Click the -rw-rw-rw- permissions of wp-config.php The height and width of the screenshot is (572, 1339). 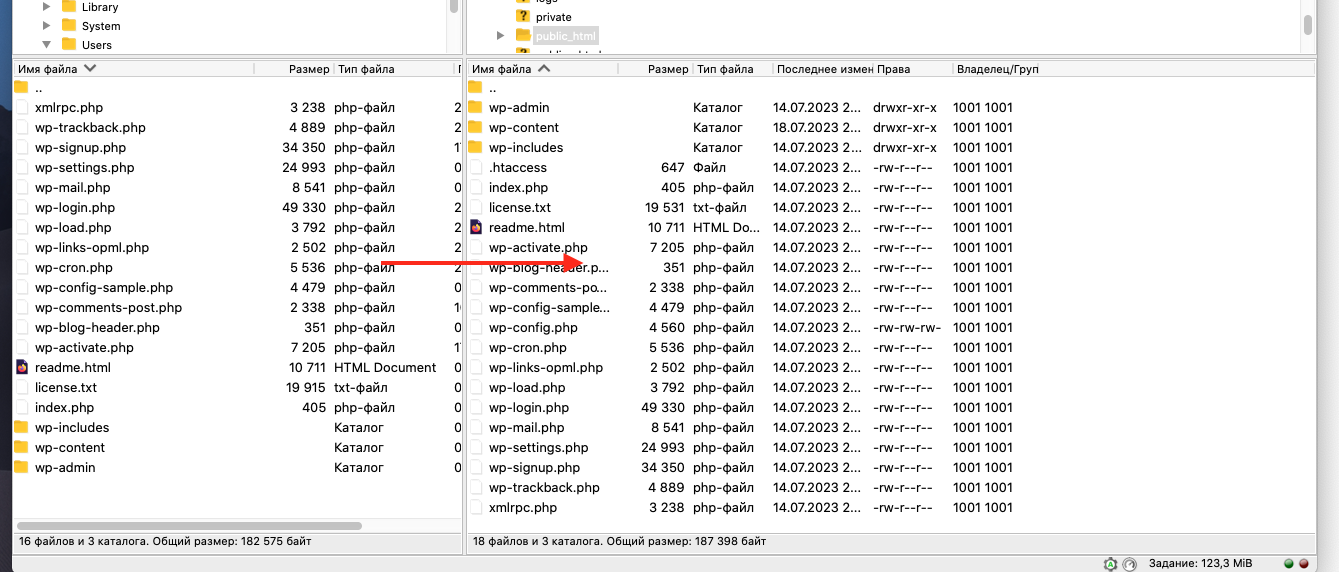tap(906, 327)
